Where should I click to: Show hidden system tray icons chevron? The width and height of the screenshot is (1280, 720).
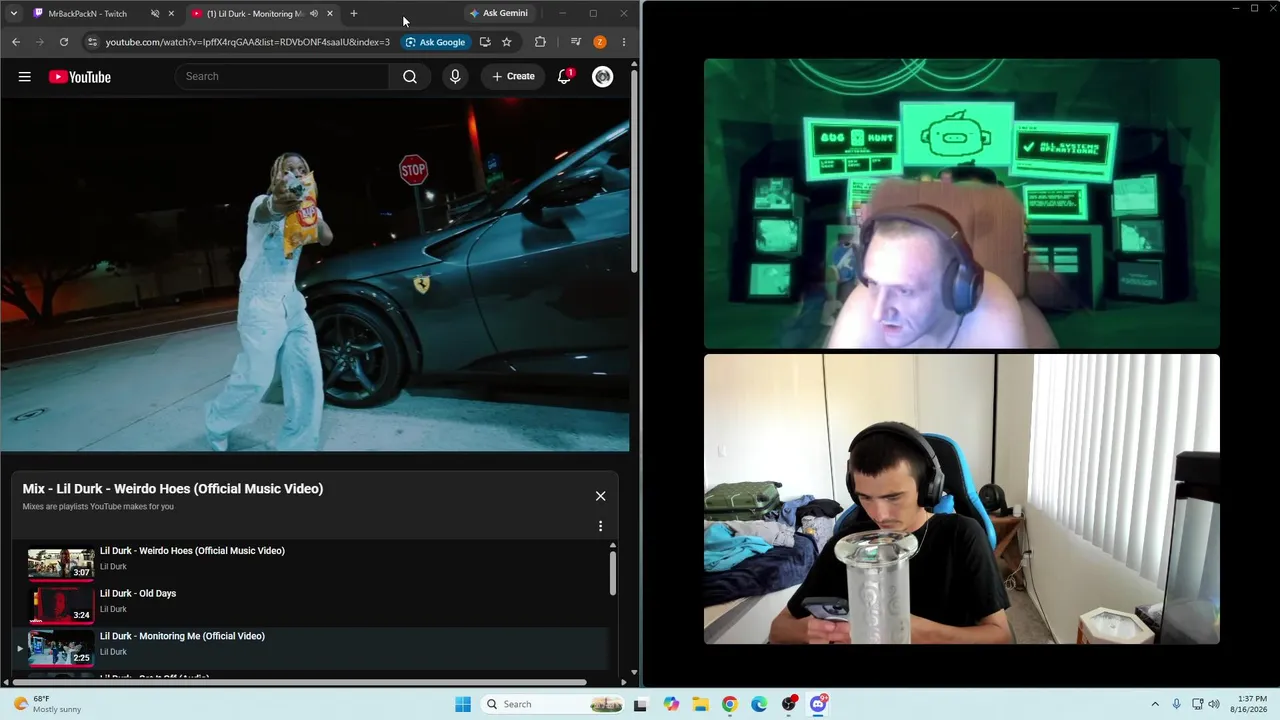[x=1155, y=704]
